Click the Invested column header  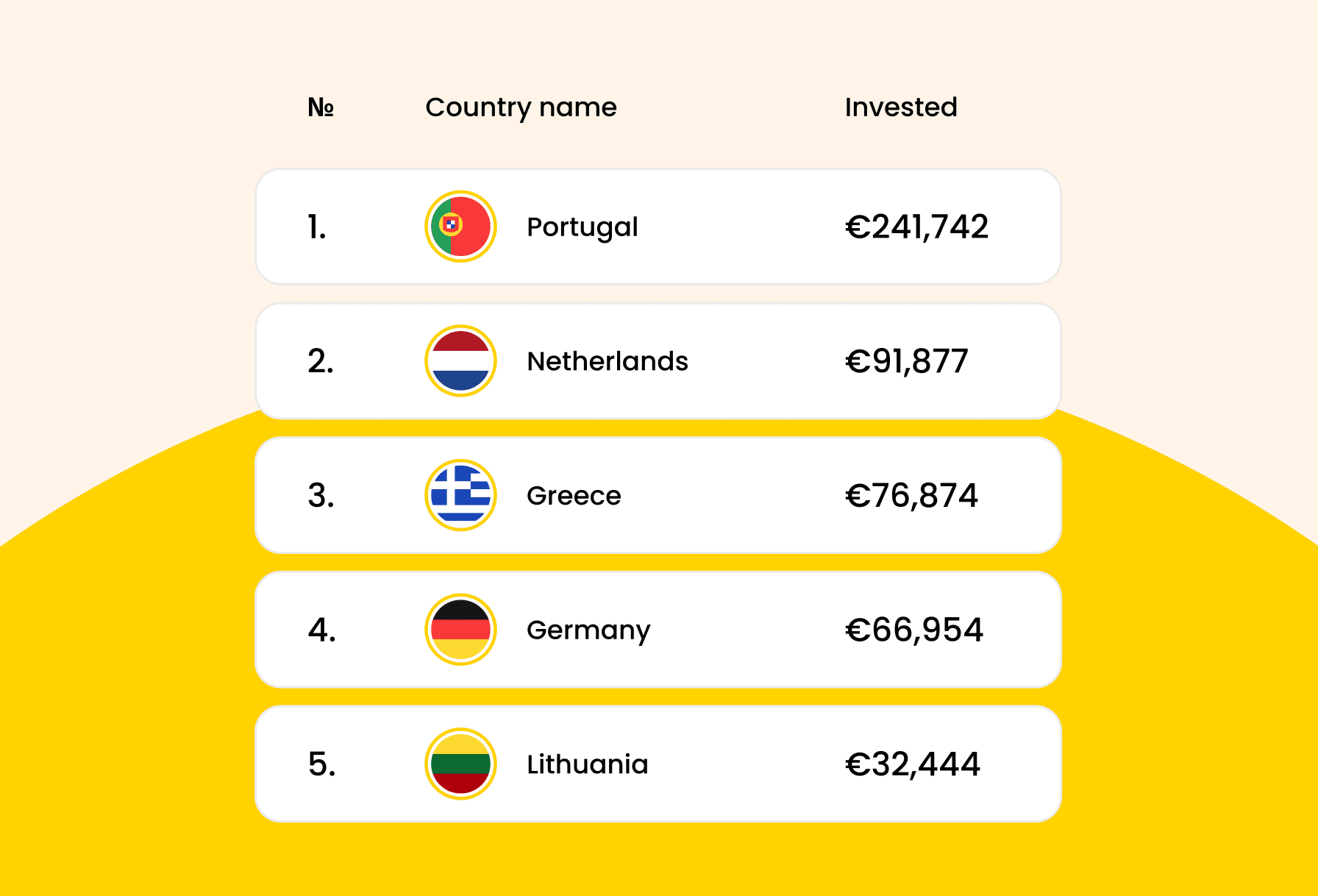click(900, 107)
